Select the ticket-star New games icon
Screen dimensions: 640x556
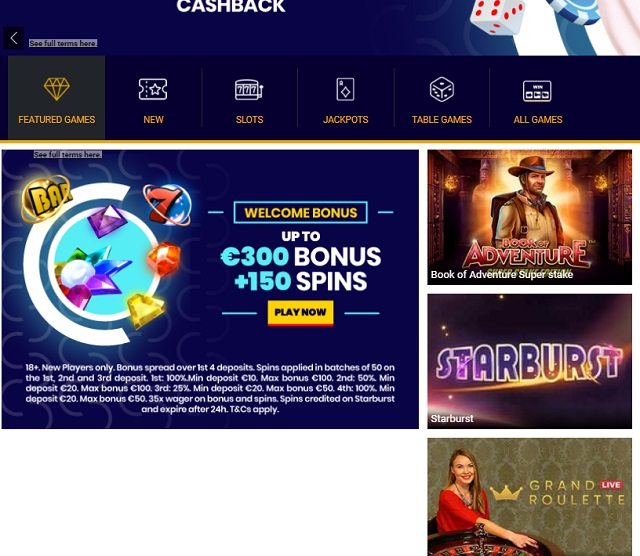(153, 89)
